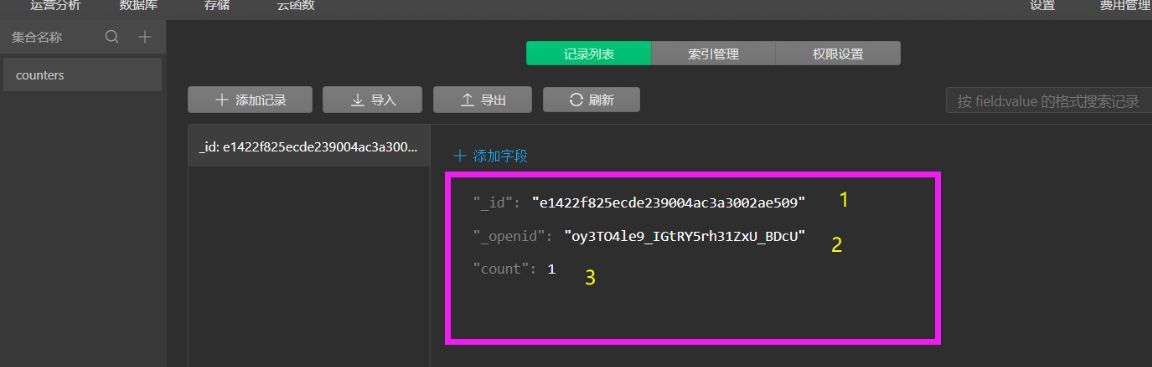1152x367 pixels.
Task: Open 数据库 in top menu
Action: pyautogui.click(x=139, y=6)
